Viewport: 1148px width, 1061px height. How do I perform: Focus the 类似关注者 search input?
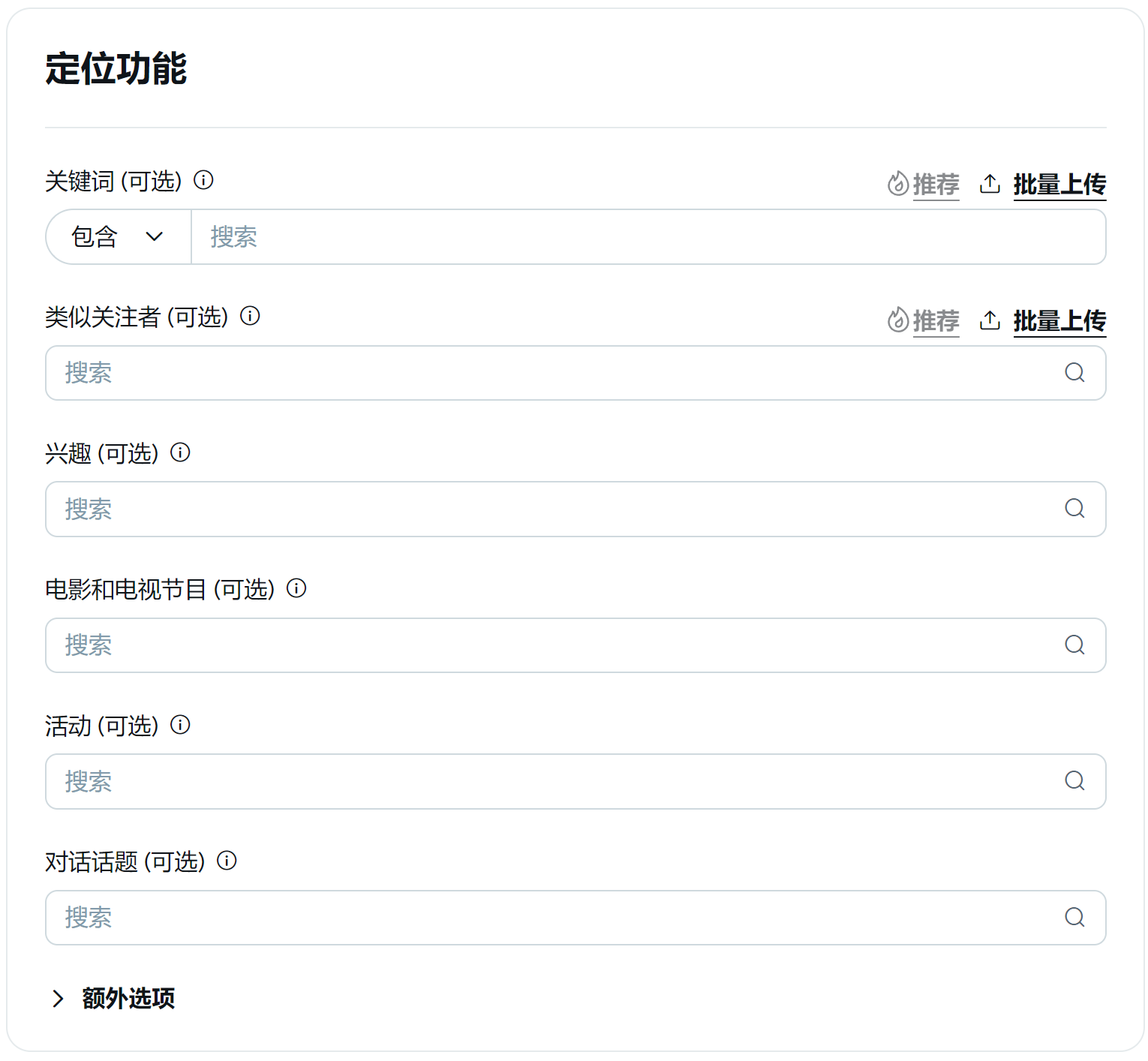[x=576, y=373]
